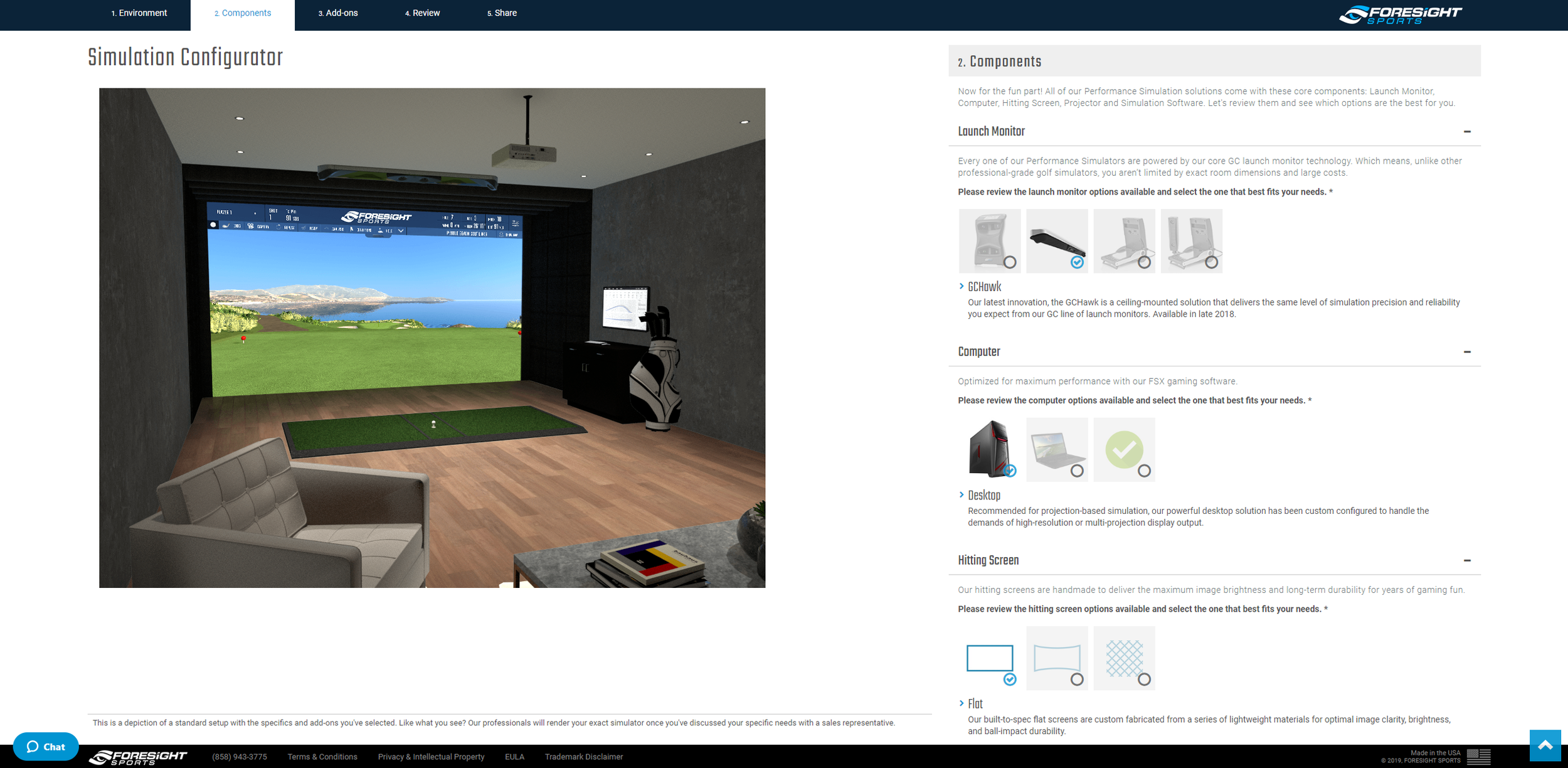This screenshot has height=768, width=1568.
Task: Click the simulator room preview image
Action: coord(432,338)
